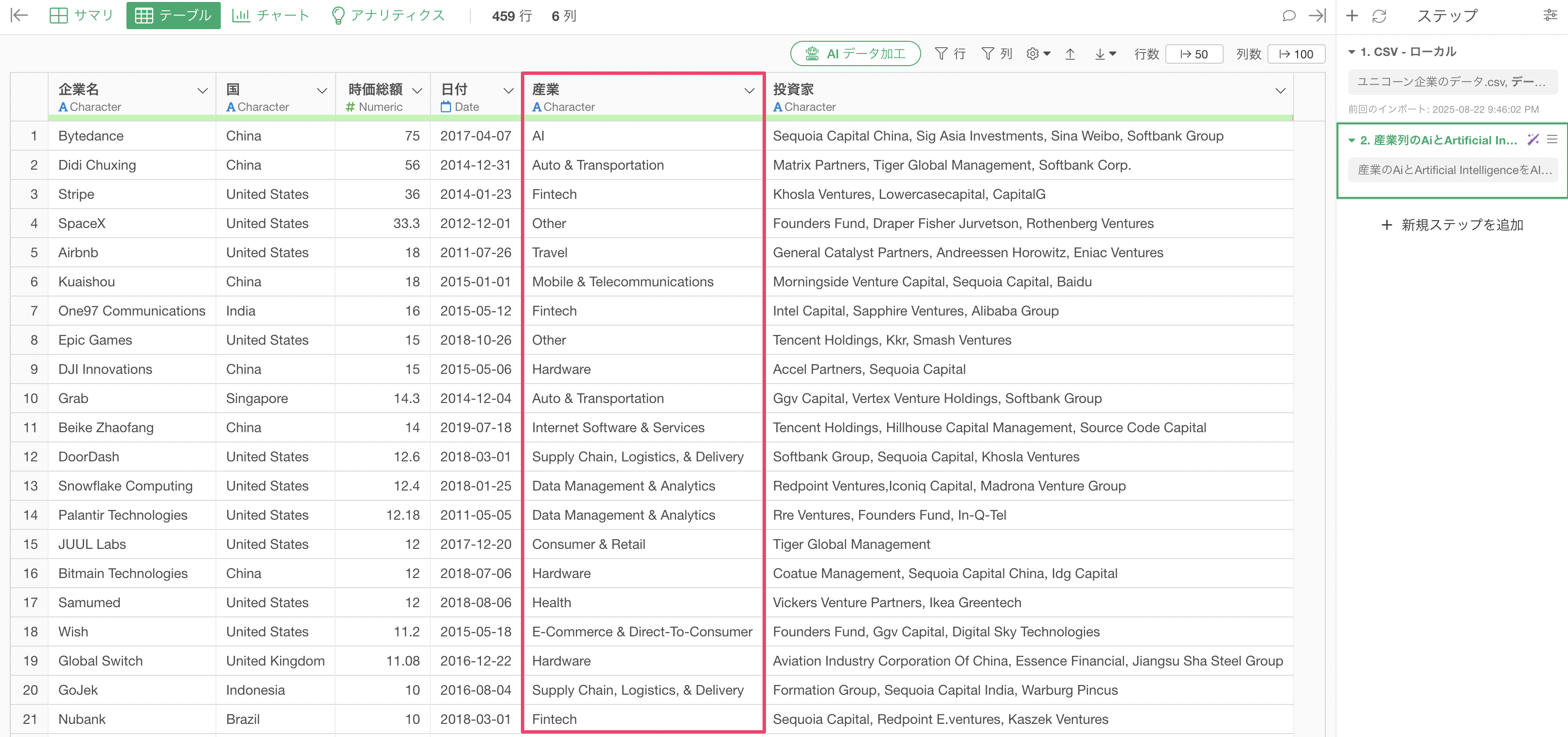Select the Singapore country cell
The width and height of the screenshot is (1568, 737).
[275, 399]
